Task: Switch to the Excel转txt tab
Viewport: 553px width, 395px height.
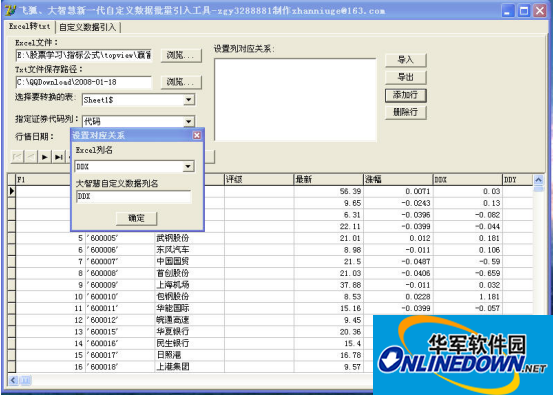Action: [x=30, y=26]
